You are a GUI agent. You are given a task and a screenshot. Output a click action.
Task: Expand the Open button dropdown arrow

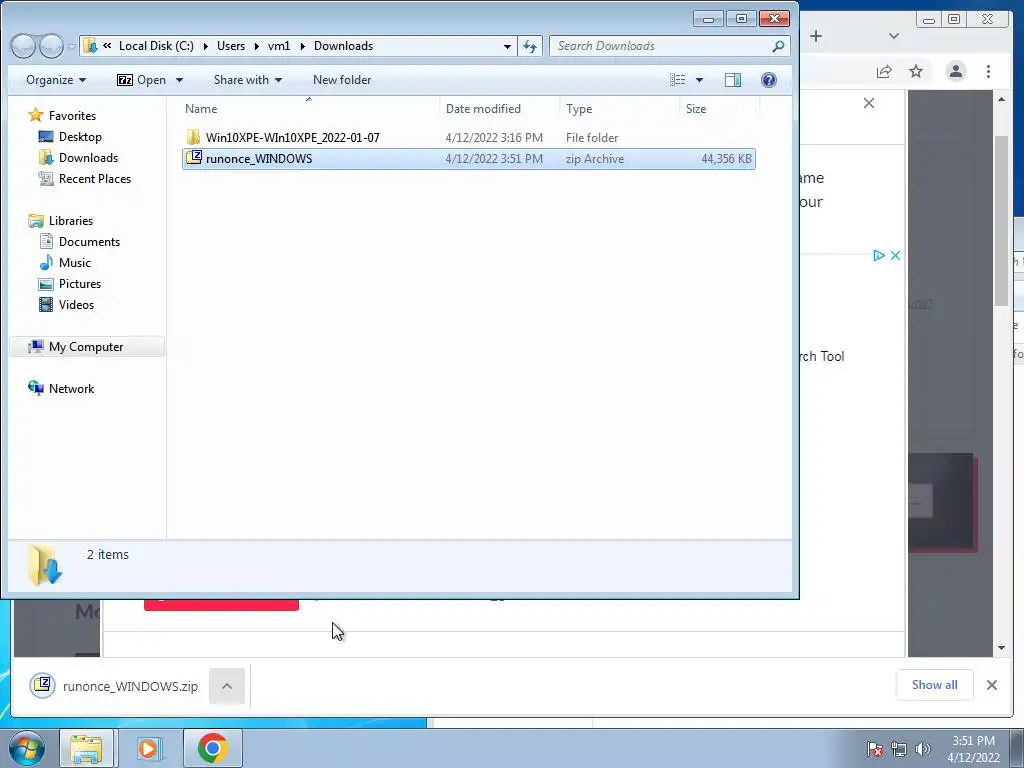pos(179,80)
